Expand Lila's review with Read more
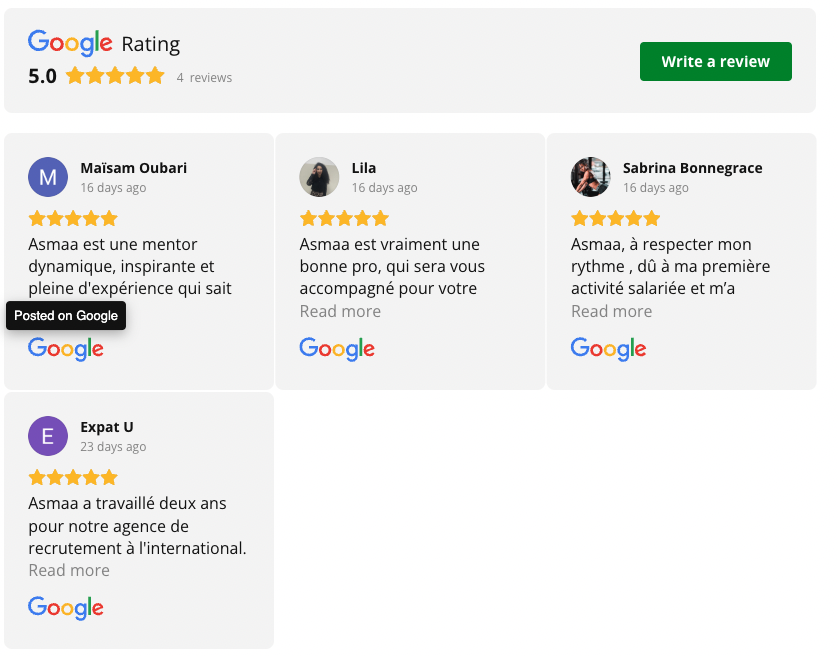The height and width of the screenshot is (656, 838). (x=340, y=311)
